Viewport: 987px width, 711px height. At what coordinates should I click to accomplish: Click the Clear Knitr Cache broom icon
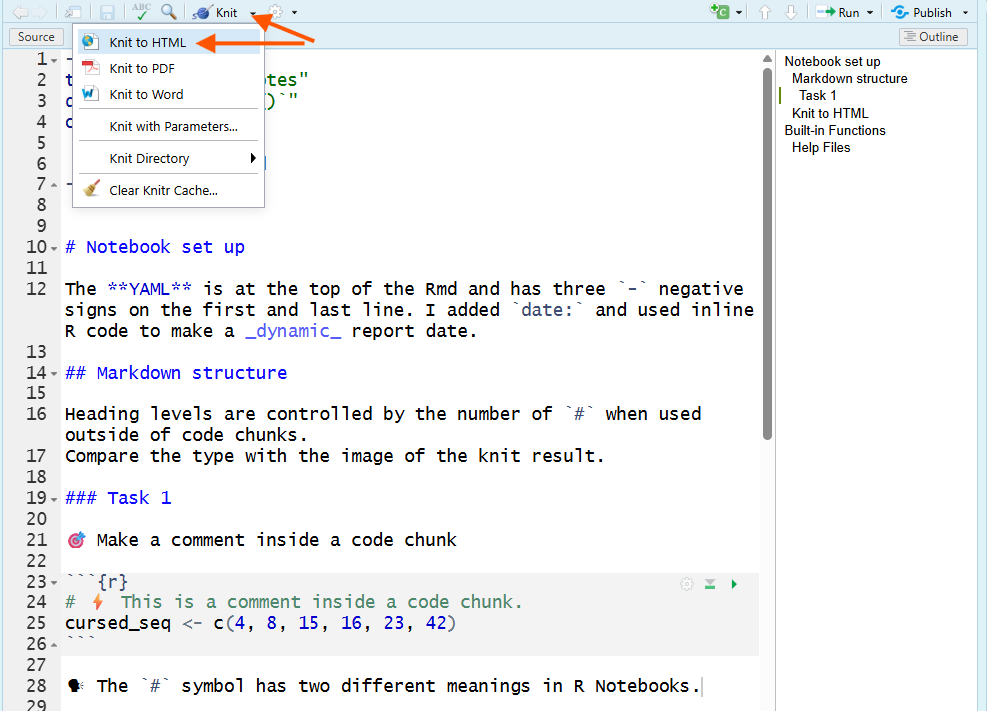[91, 189]
